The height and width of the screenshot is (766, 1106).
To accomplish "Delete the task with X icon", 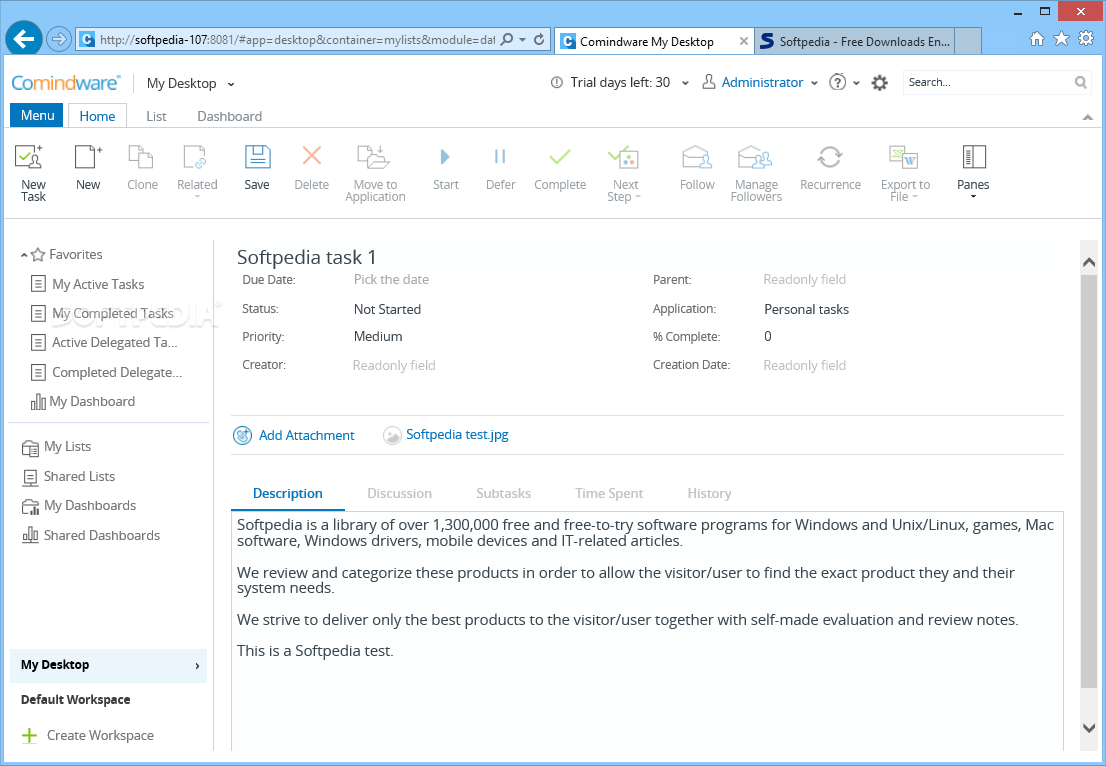I will click(x=311, y=167).
